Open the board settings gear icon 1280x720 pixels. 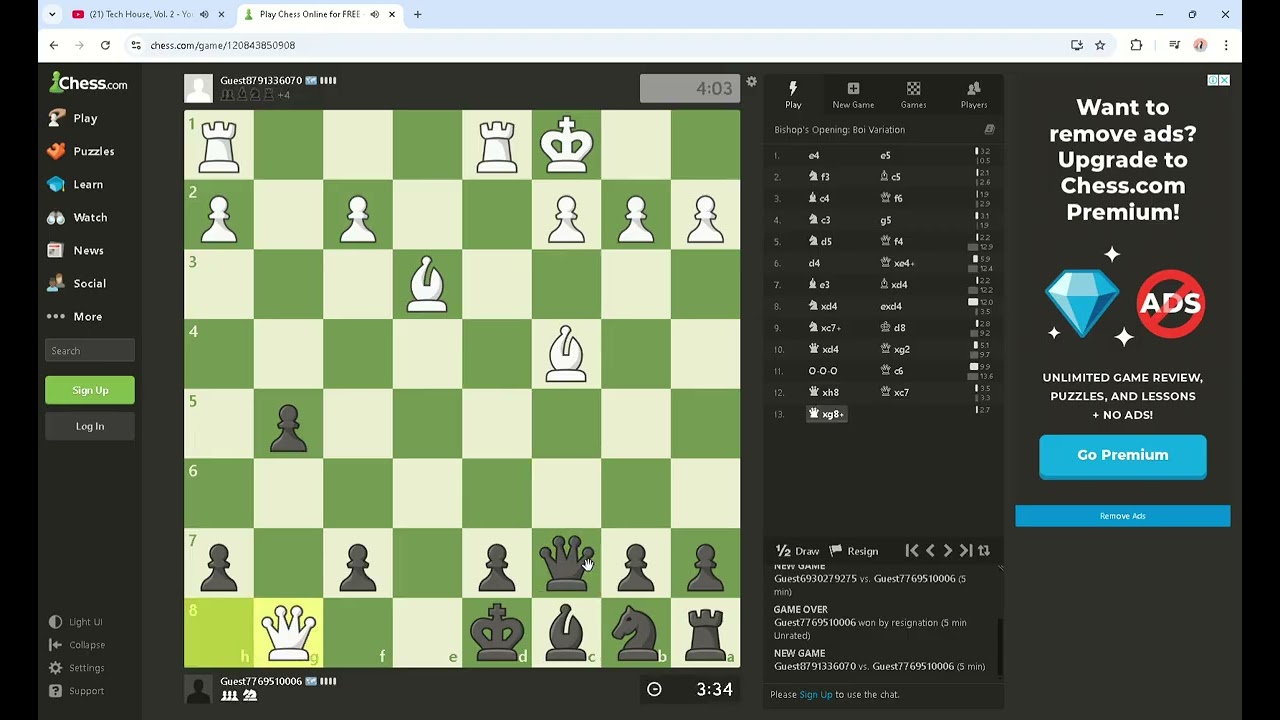point(751,82)
